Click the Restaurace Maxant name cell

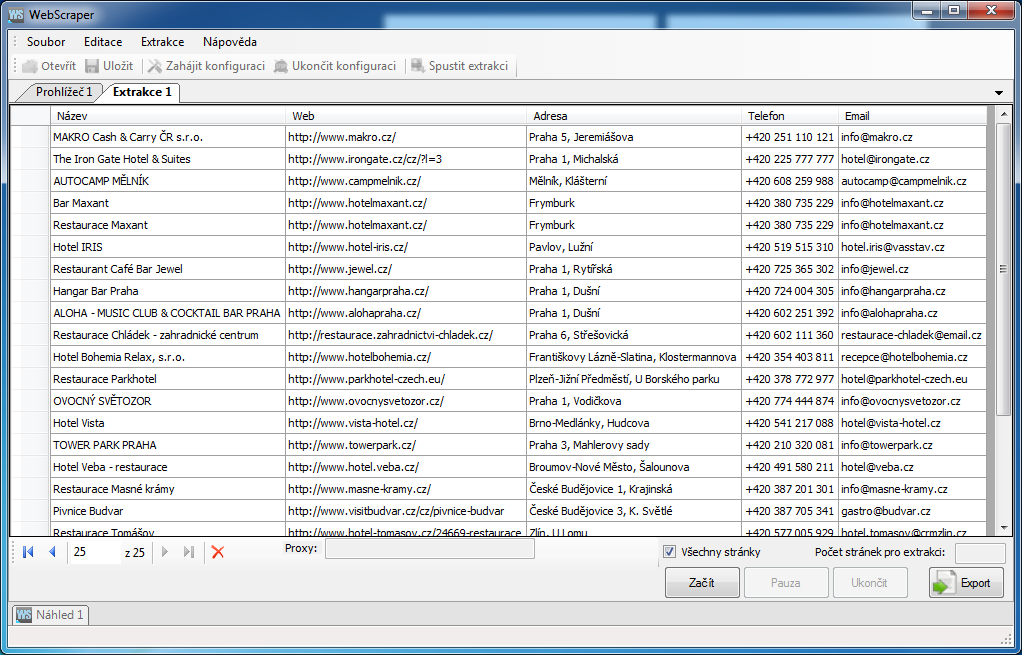tap(168, 225)
